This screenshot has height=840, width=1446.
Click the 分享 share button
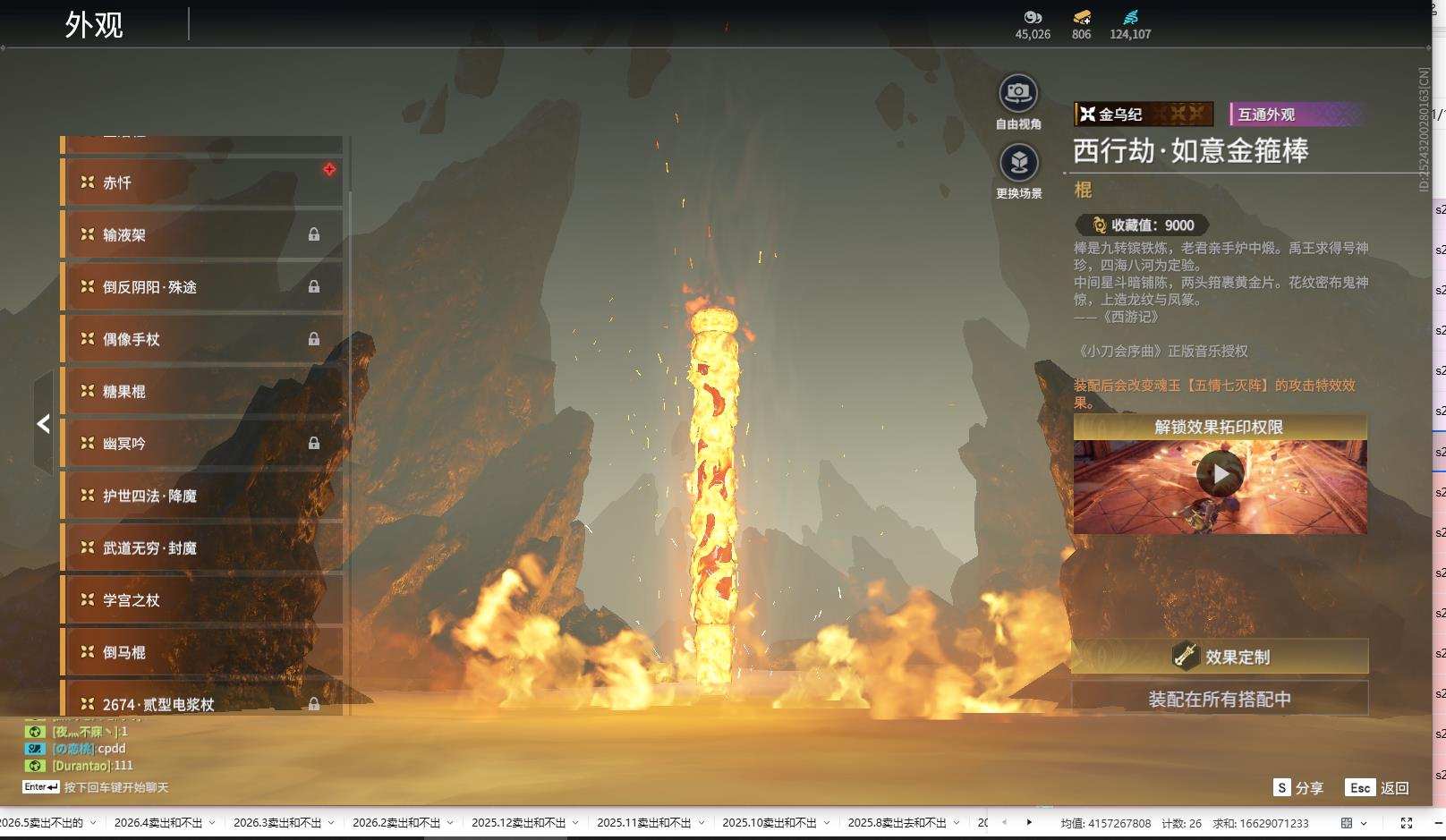tap(1298, 788)
